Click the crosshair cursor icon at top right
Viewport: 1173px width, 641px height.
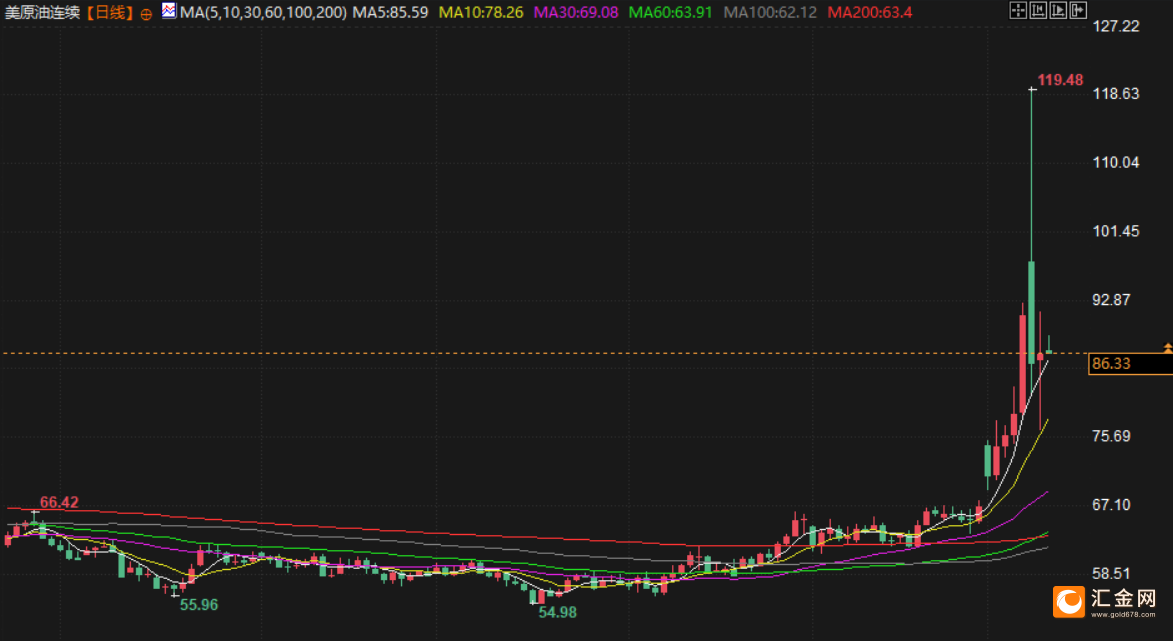coord(1018,10)
